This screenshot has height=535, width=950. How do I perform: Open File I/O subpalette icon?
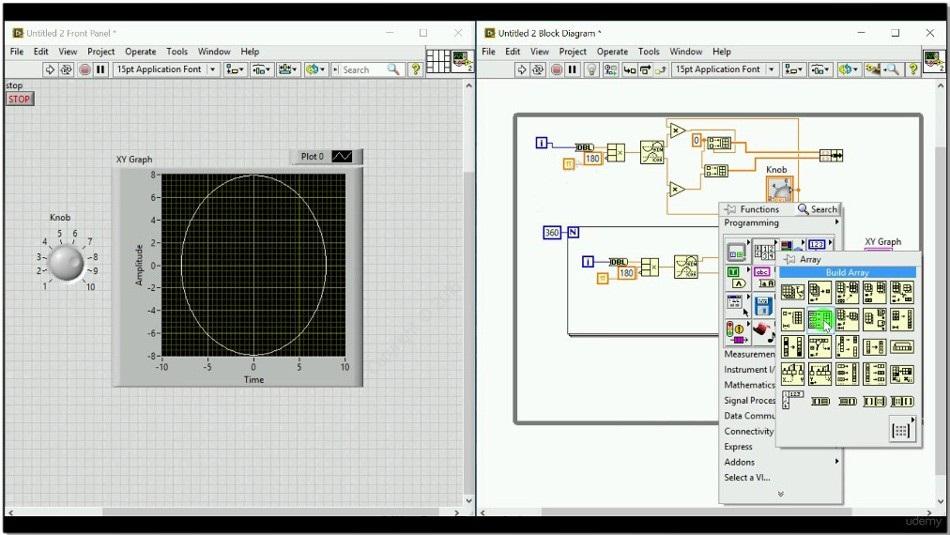click(763, 305)
